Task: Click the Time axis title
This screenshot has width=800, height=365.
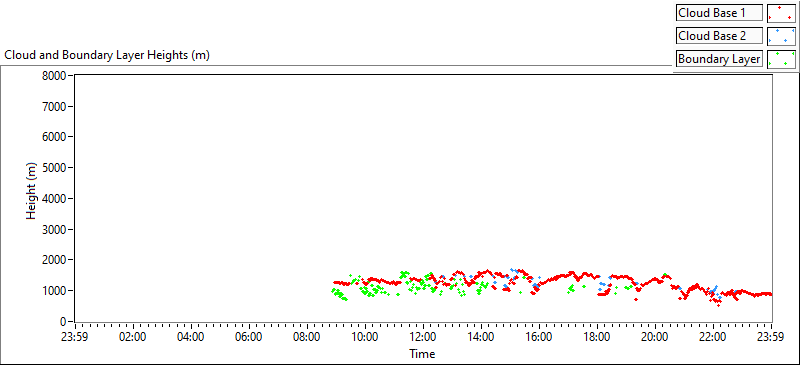Action: [x=422, y=353]
